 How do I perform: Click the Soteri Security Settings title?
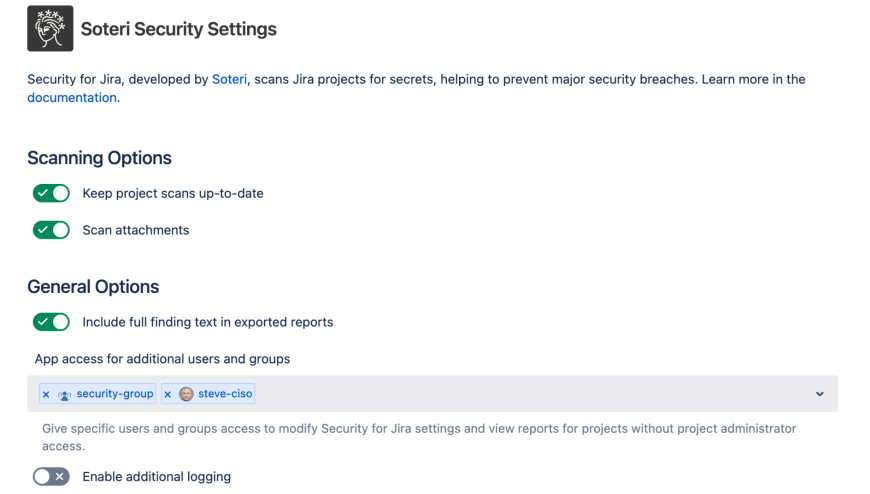click(179, 29)
